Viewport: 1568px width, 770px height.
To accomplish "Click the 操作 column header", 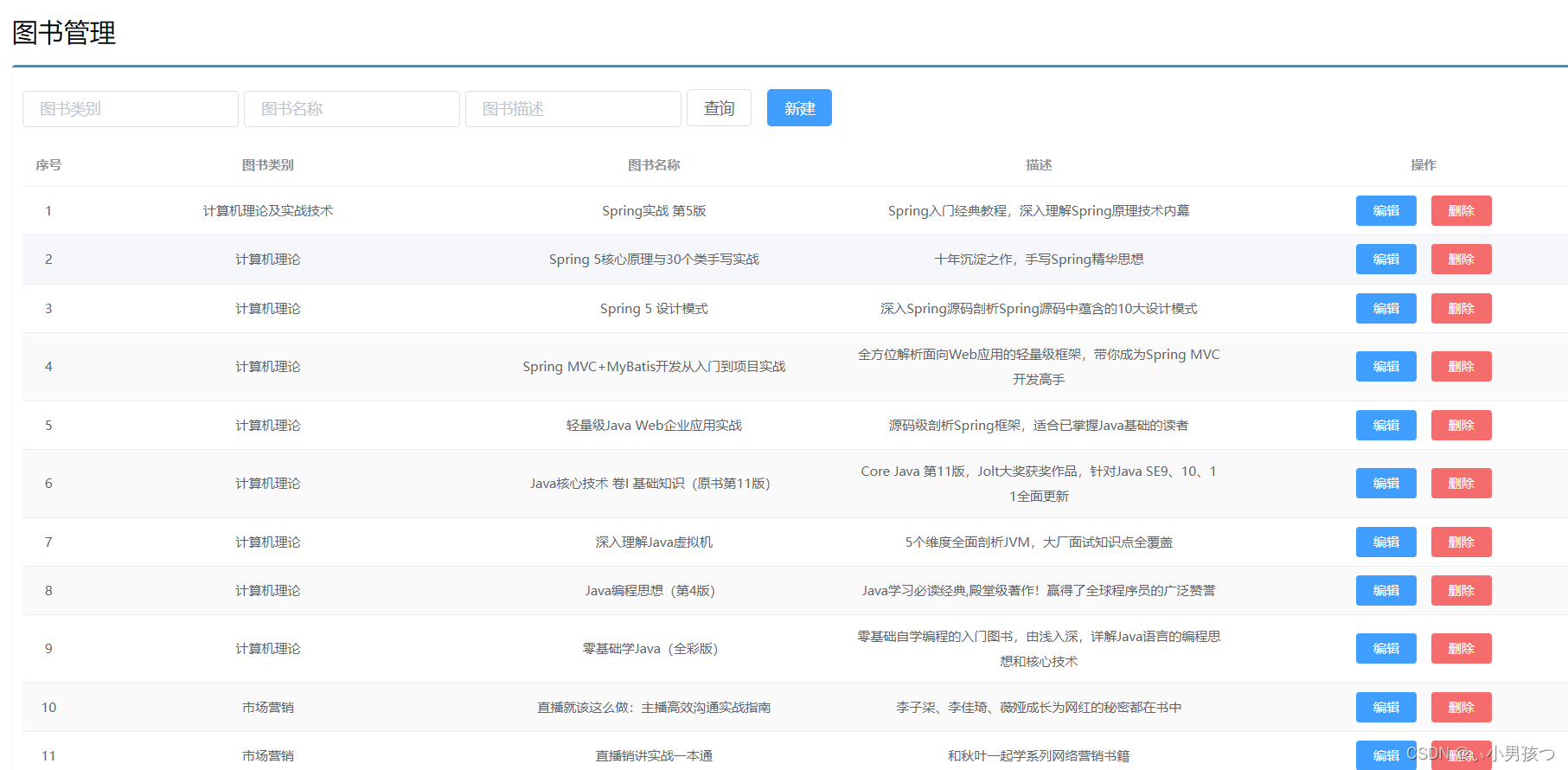I will (x=1424, y=165).
